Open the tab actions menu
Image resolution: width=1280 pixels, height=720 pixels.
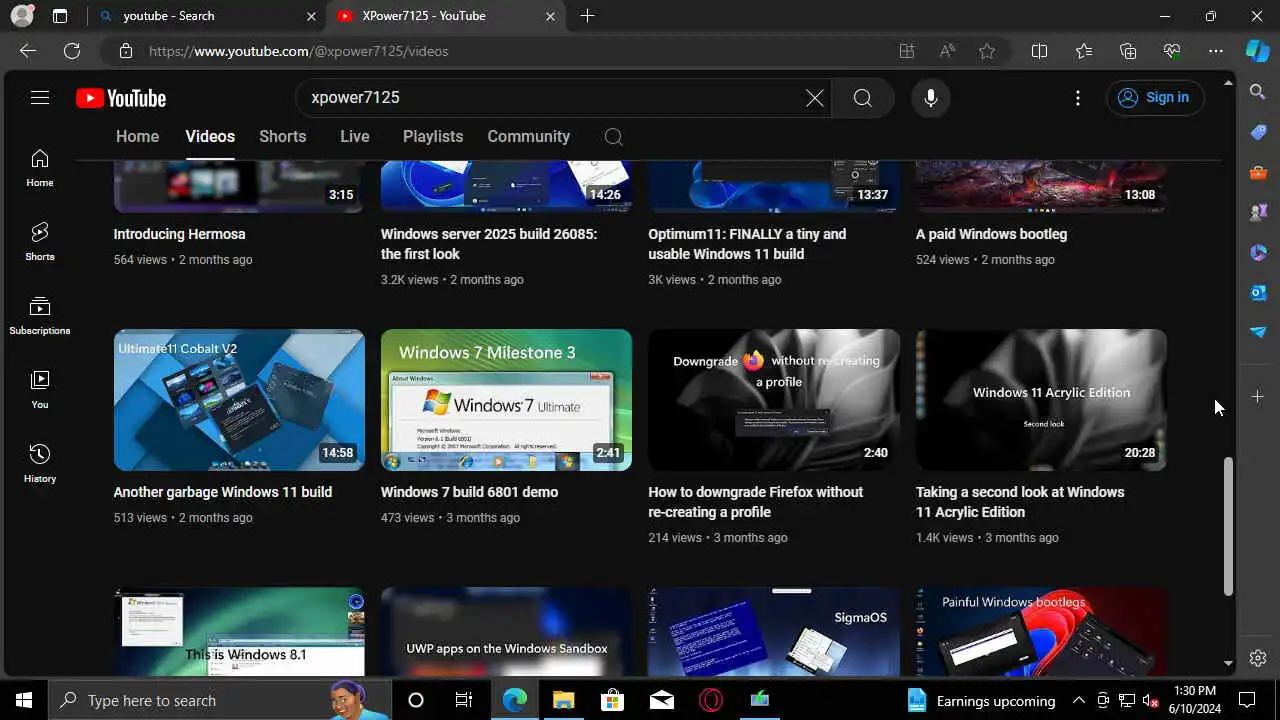click(x=60, y=16)
